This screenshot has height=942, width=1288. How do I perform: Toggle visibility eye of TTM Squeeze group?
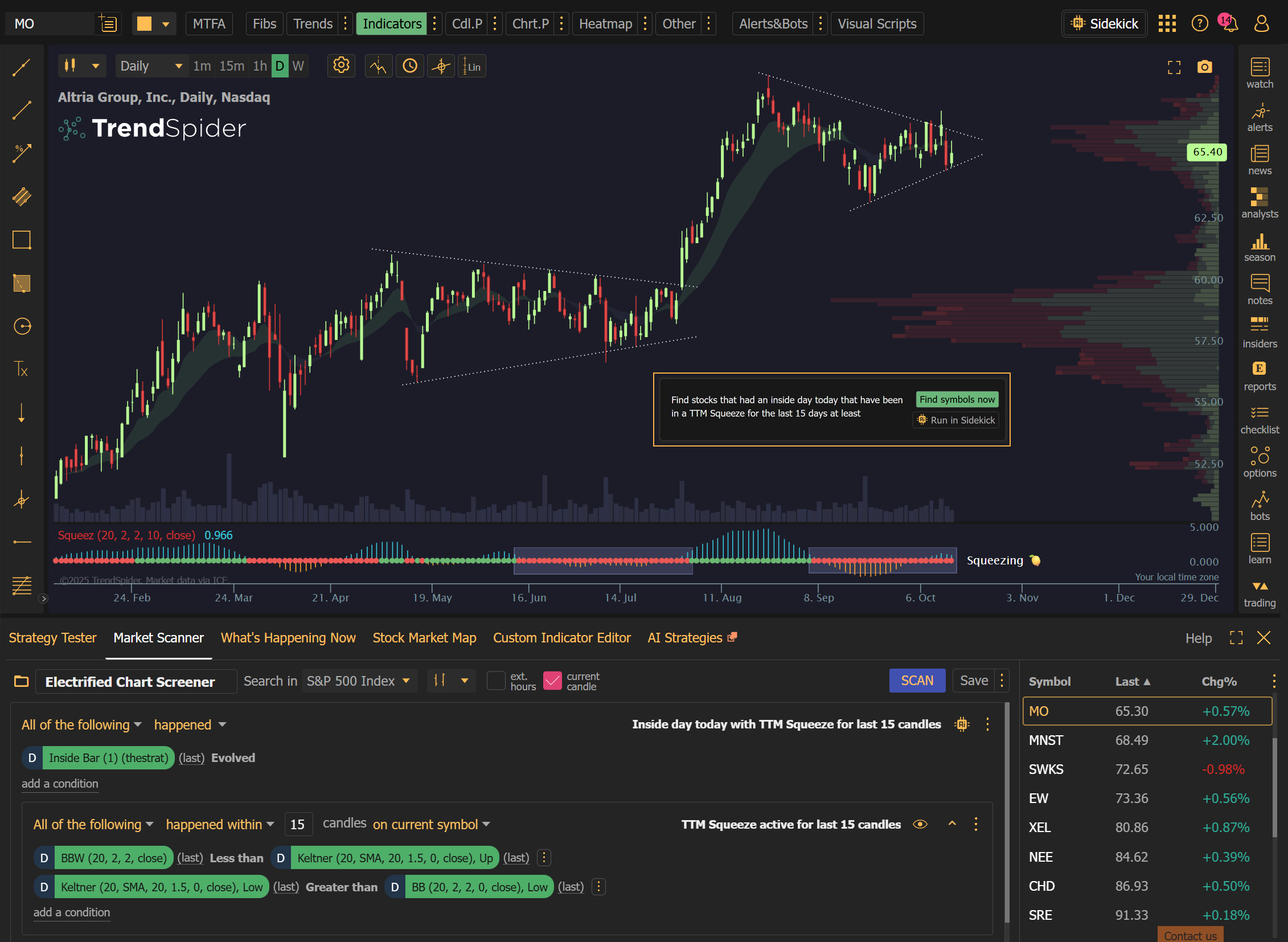pos(920,824)
